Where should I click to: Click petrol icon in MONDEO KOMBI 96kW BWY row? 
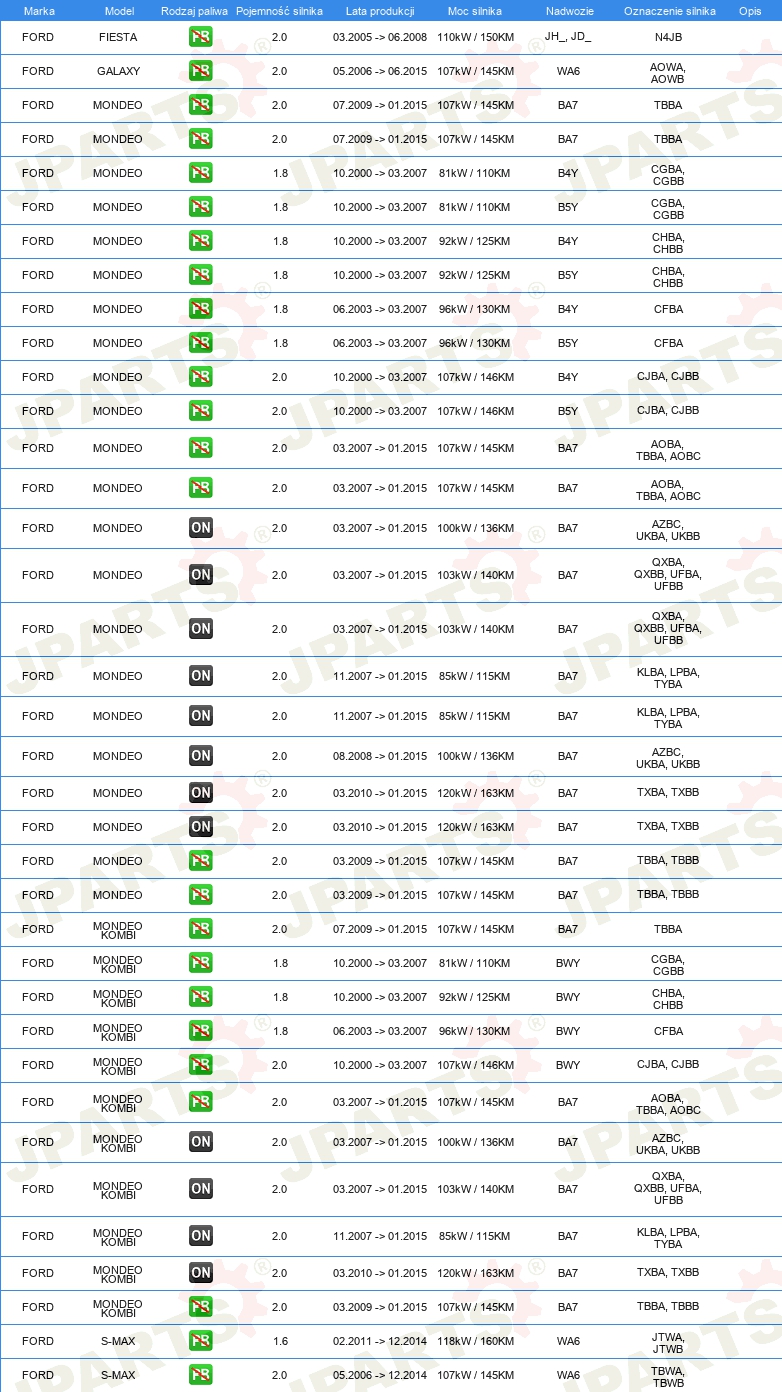(201, 1031)
